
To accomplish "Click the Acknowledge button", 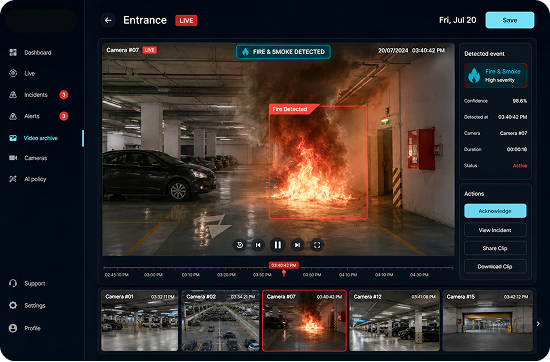I will [x=495, y=211].
